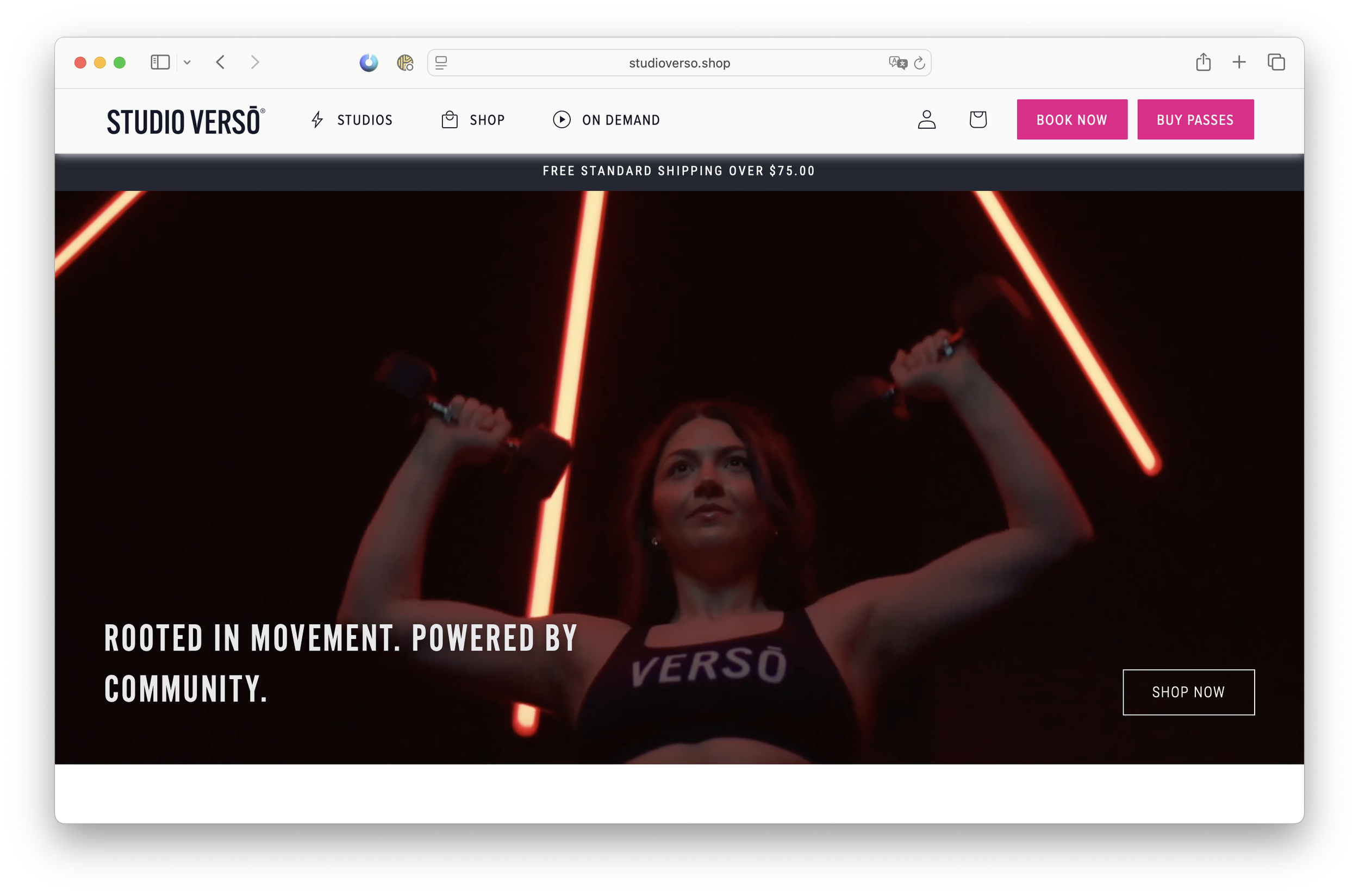Screen dimensions: 1359x896
Task: Open the shopping cart icon
Action: [x=977, y=120]
